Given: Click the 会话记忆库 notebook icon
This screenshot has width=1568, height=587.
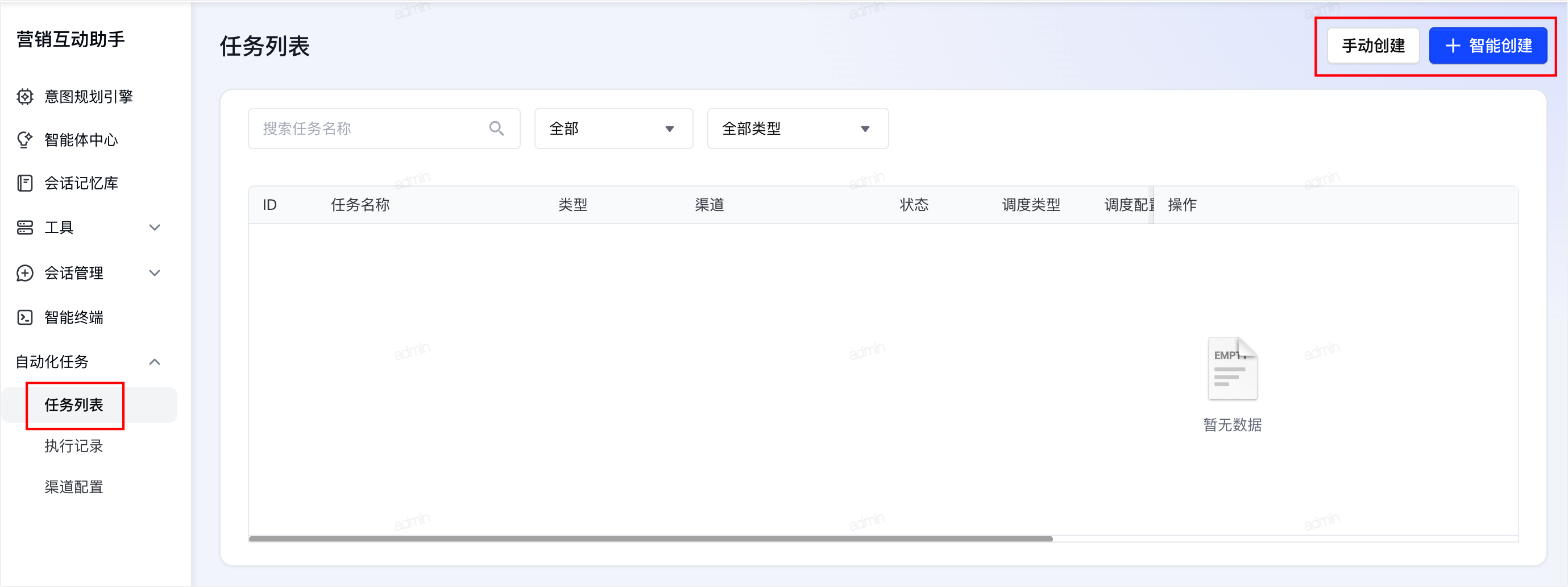Looking at the screenshot, I should (25, 183).
